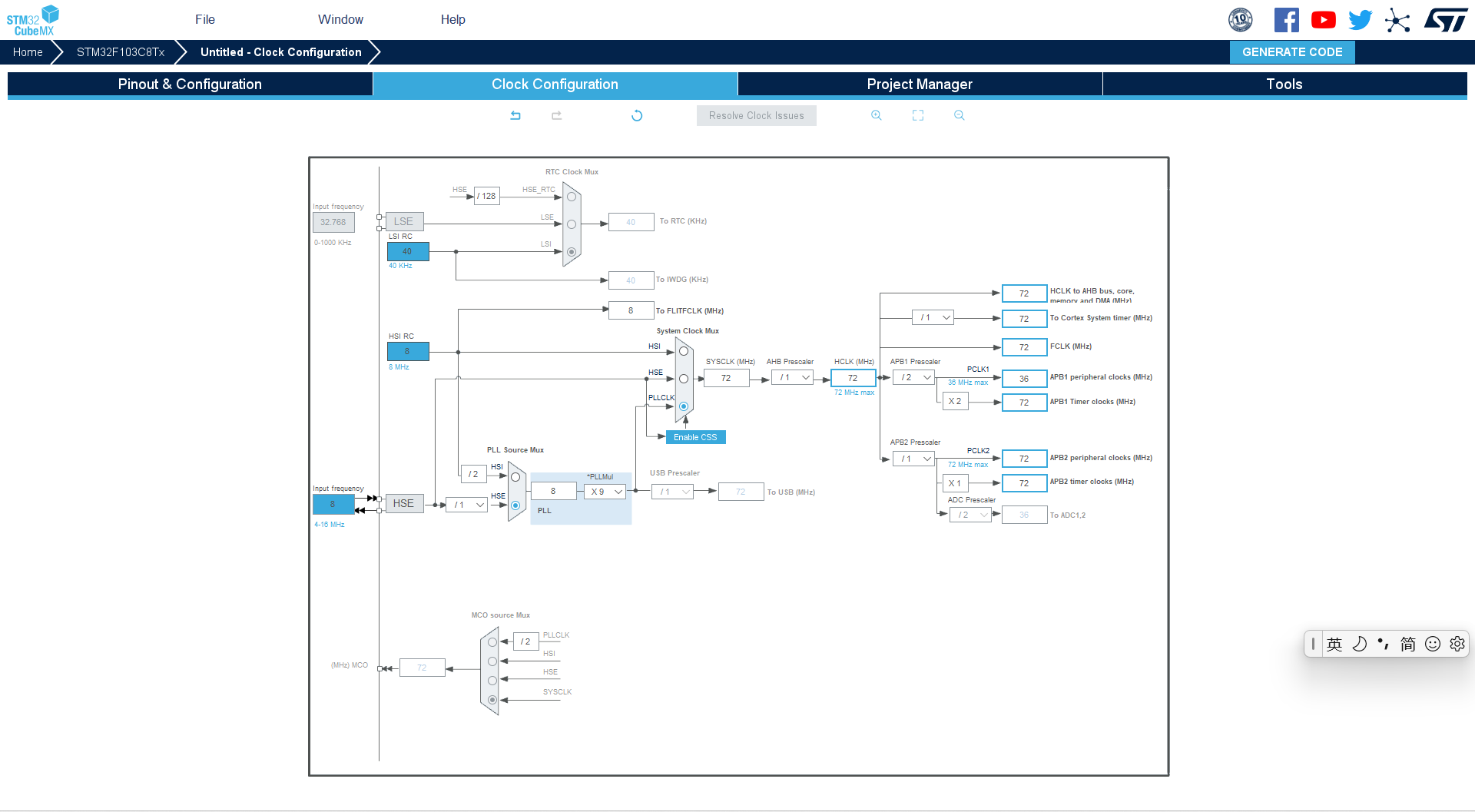
Task: Open the ST Facebook page icon
Action: pos(1287,20)
